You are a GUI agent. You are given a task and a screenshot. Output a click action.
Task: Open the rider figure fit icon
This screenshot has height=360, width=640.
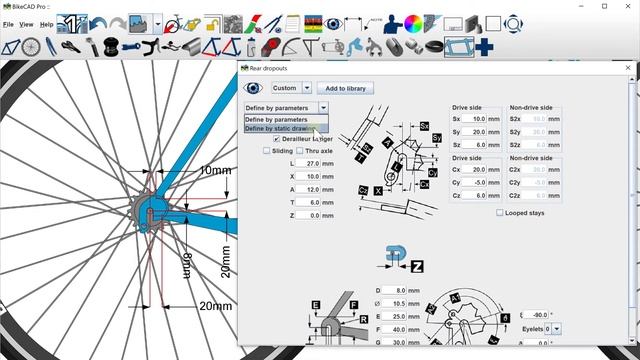tap(393, 24)
